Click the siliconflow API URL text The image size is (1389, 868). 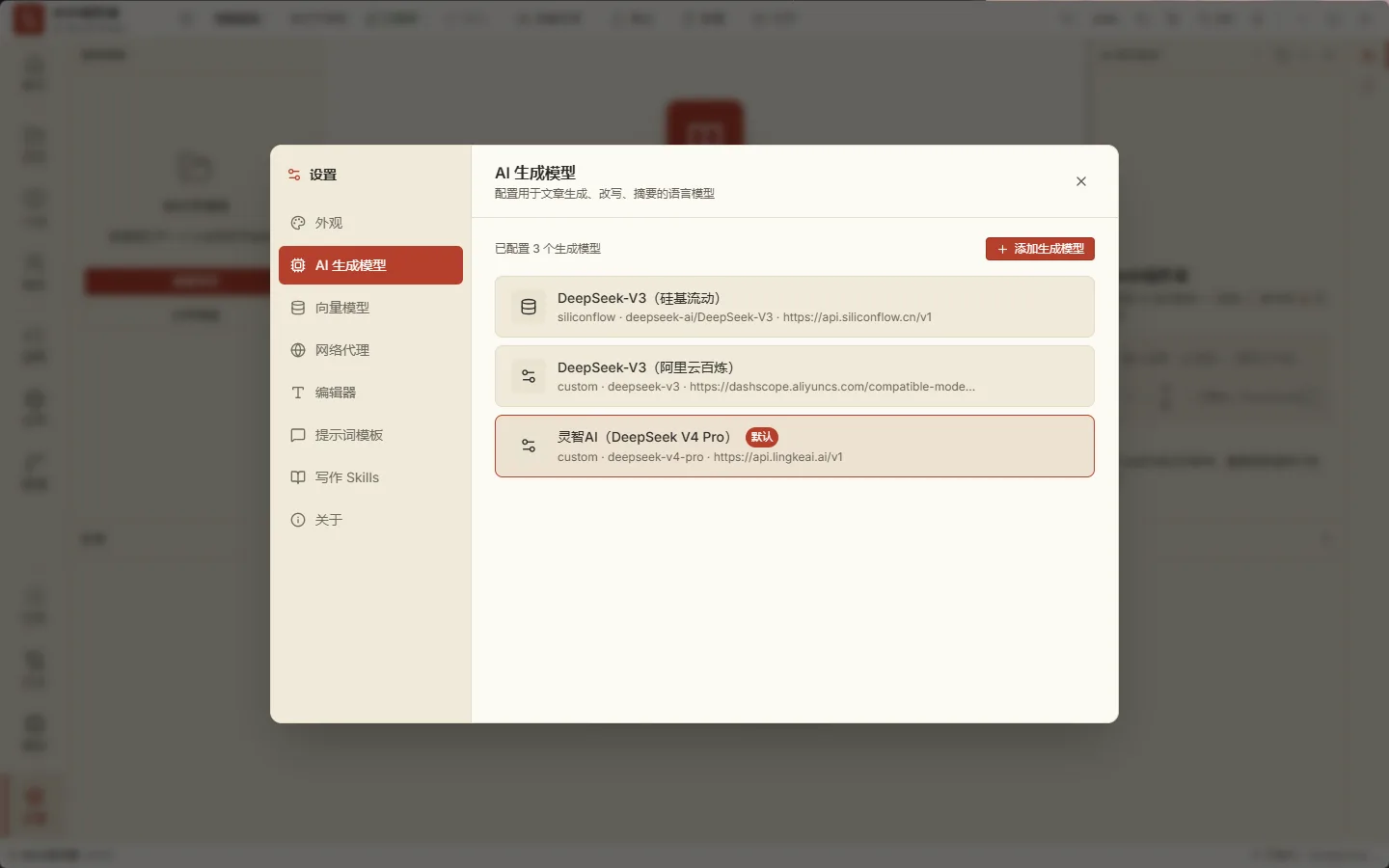pyautogui.click(x=858, y=317)
